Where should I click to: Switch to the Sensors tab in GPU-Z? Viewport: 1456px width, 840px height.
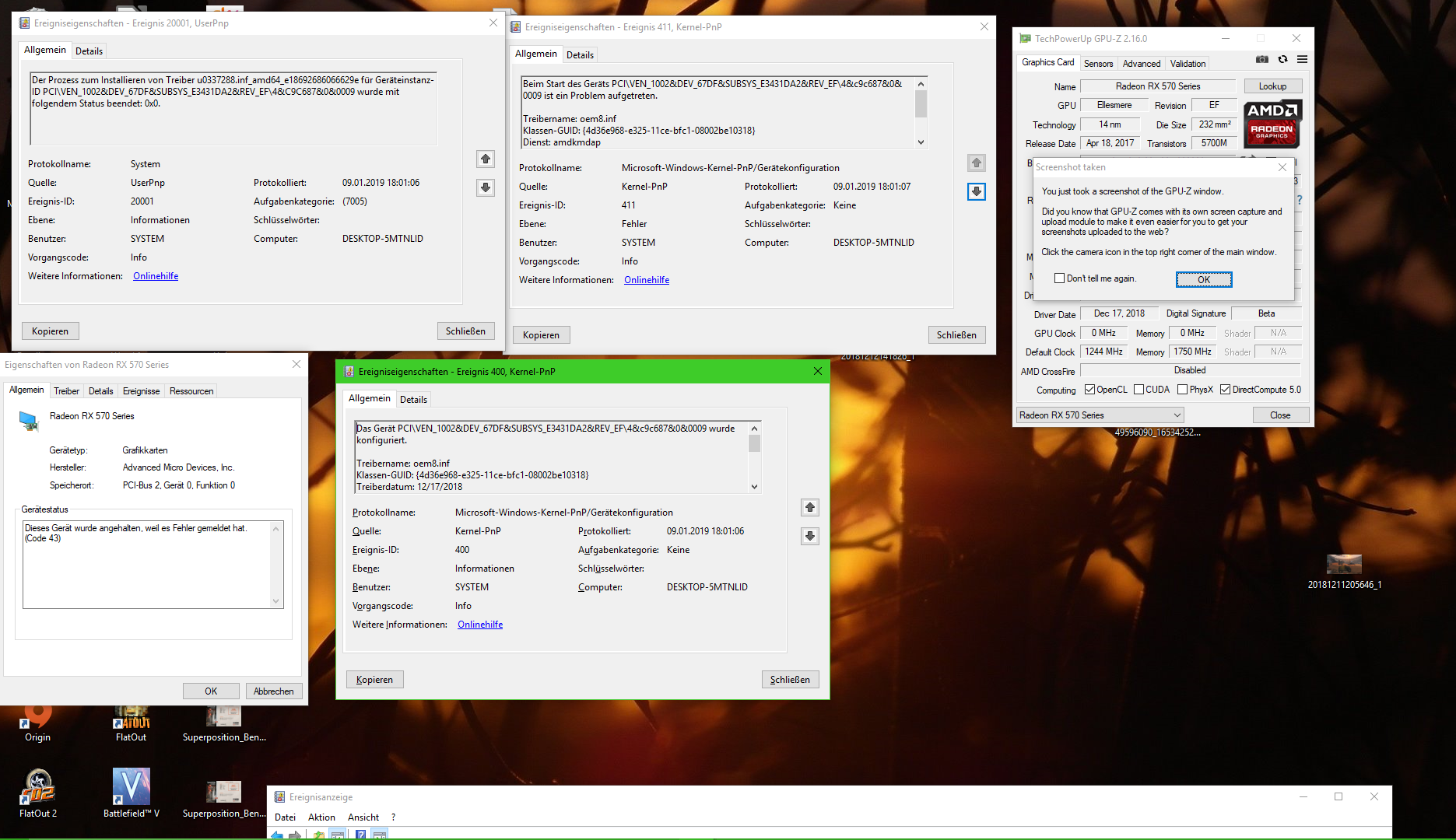point(1098,64)
